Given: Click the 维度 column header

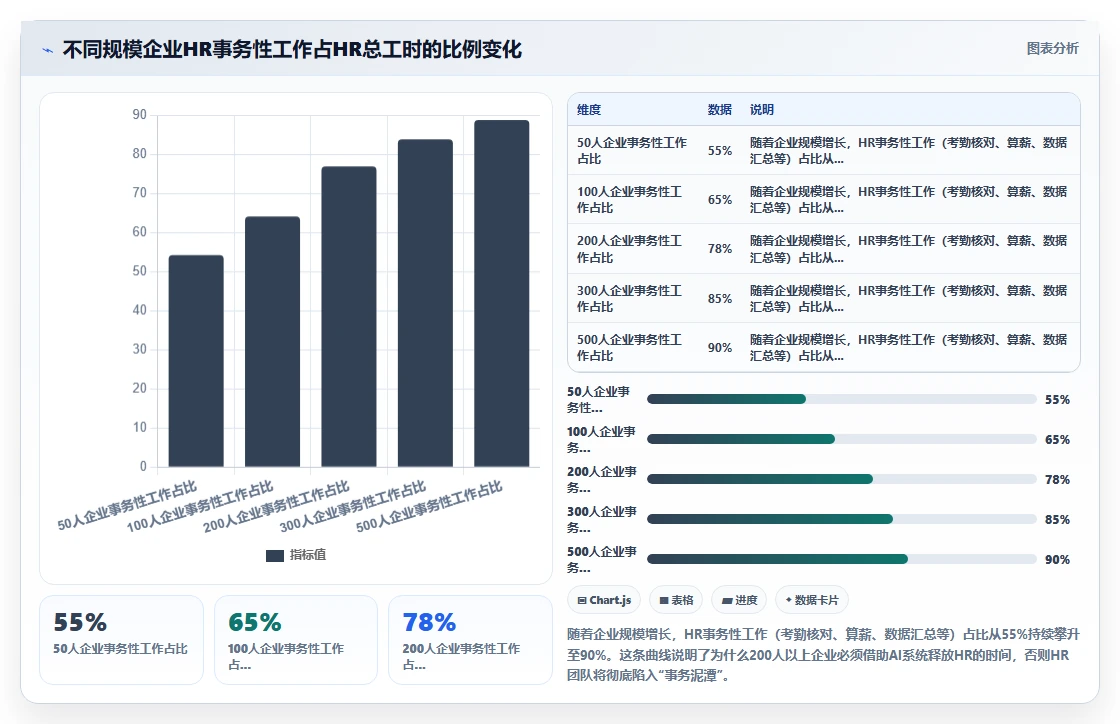Looking at the screenshot, I should pyautogui.click(x=589, y=110).
